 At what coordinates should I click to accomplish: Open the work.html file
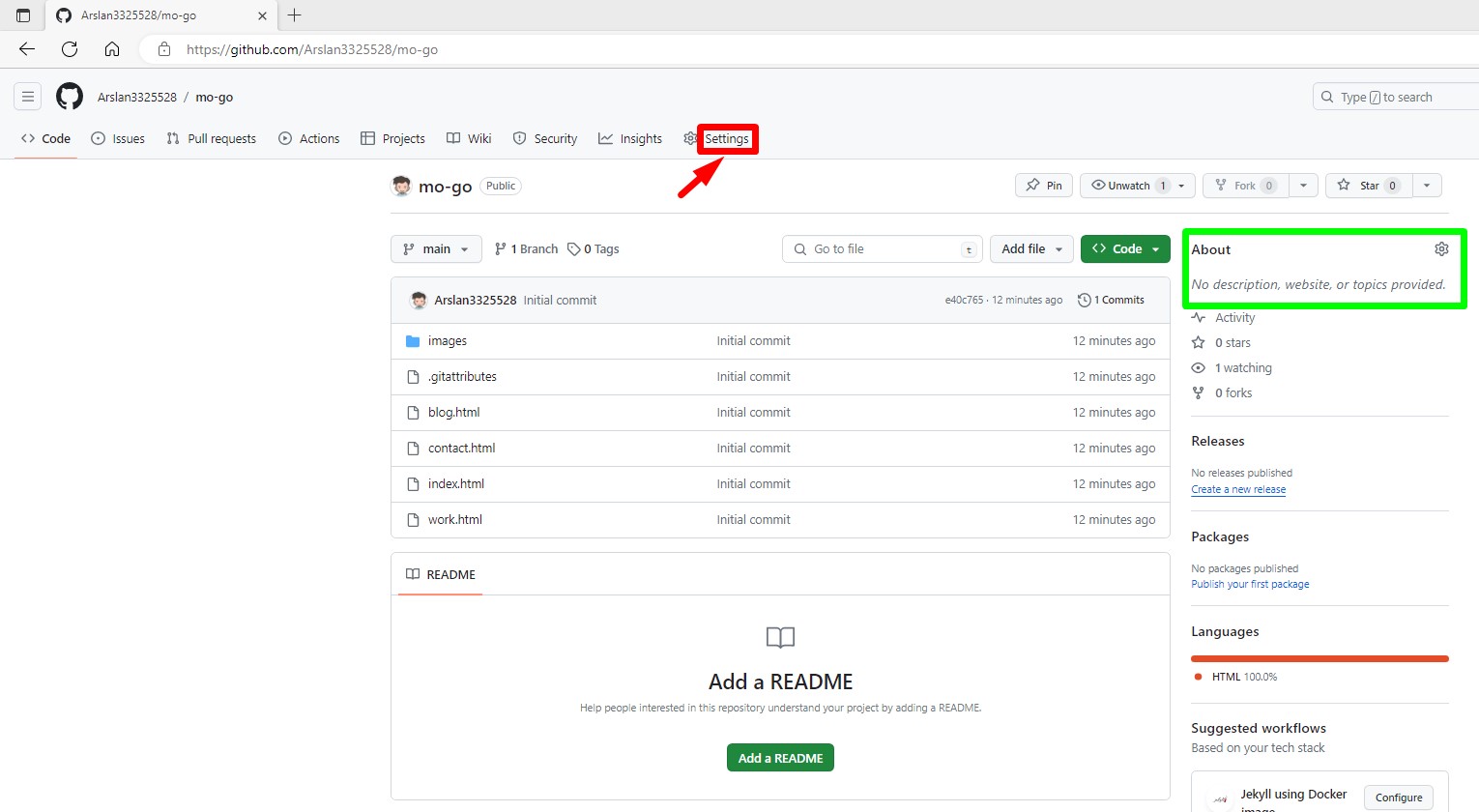tap(455, 520)
